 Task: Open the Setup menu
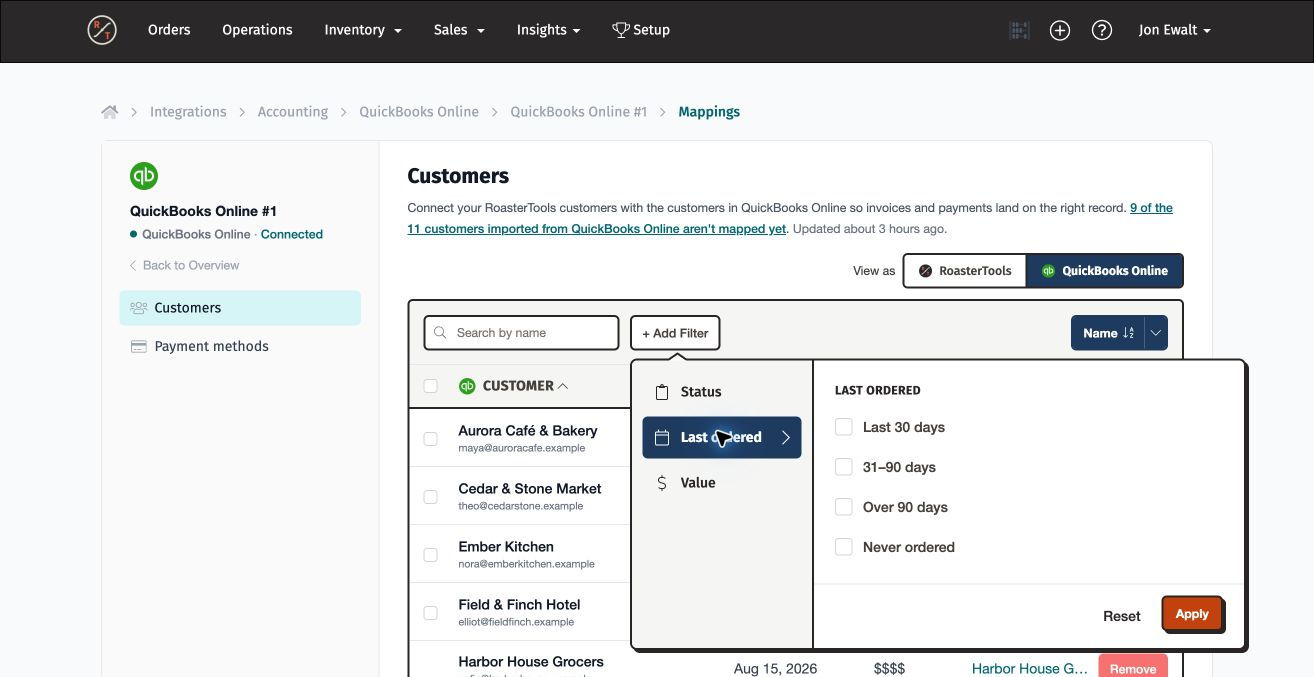pos(641,30)
